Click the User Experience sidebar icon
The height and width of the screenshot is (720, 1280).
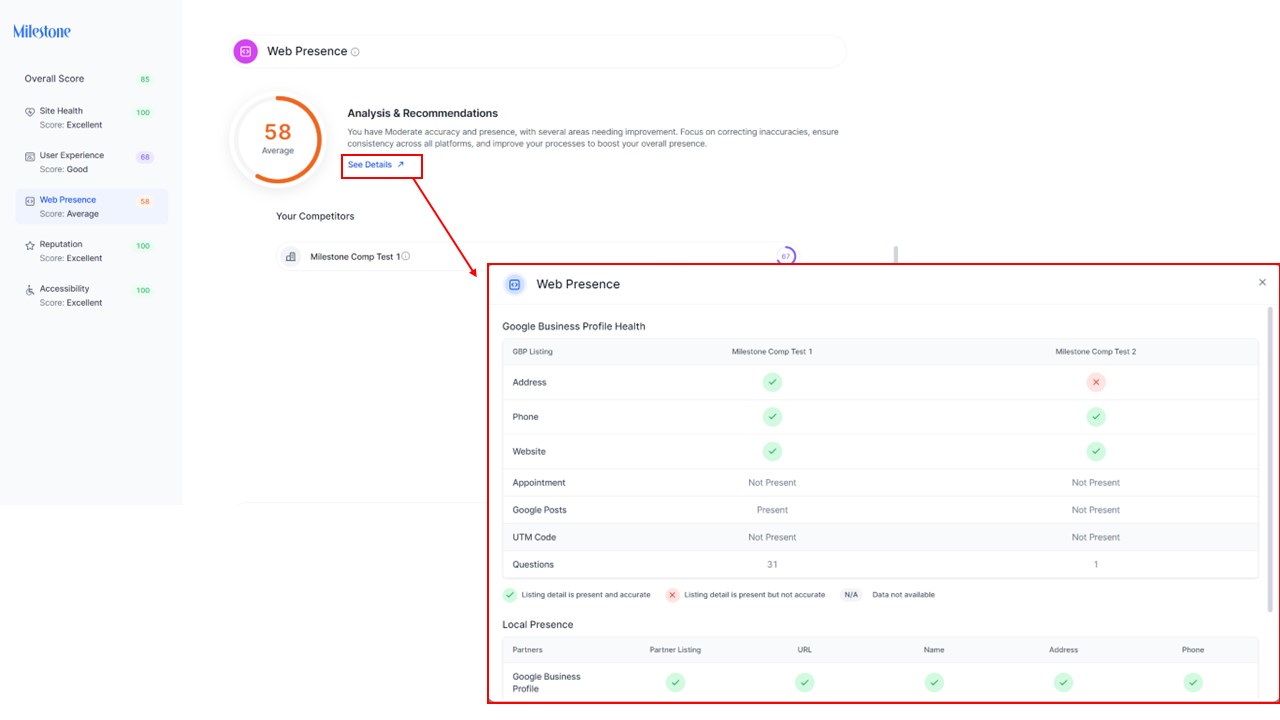(30, 156)
